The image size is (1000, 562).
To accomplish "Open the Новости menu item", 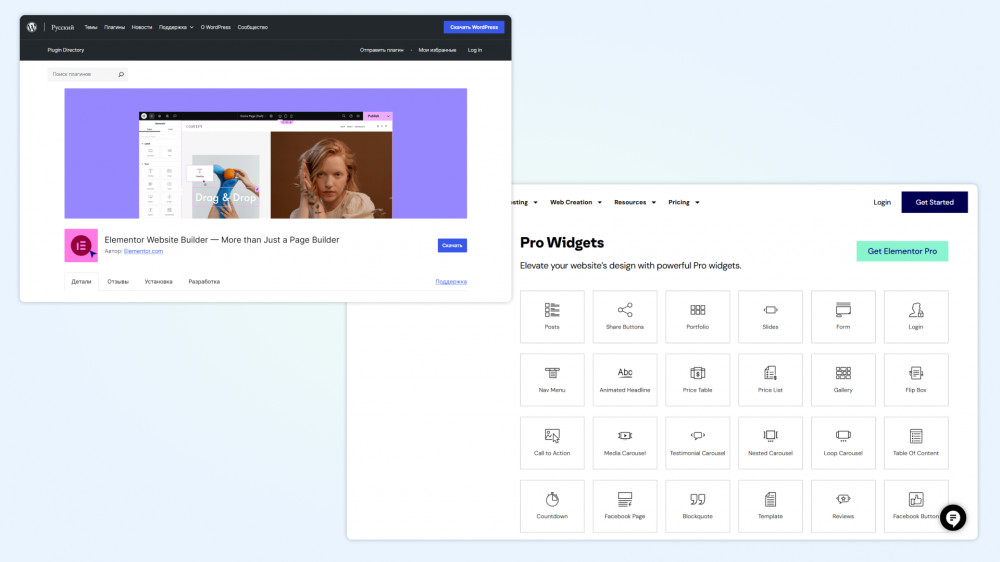I will click(x=142, y=27).
